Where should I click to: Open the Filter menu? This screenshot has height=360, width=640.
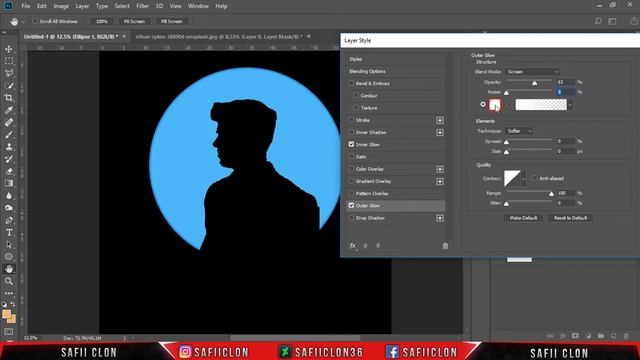tap(142, 6)
